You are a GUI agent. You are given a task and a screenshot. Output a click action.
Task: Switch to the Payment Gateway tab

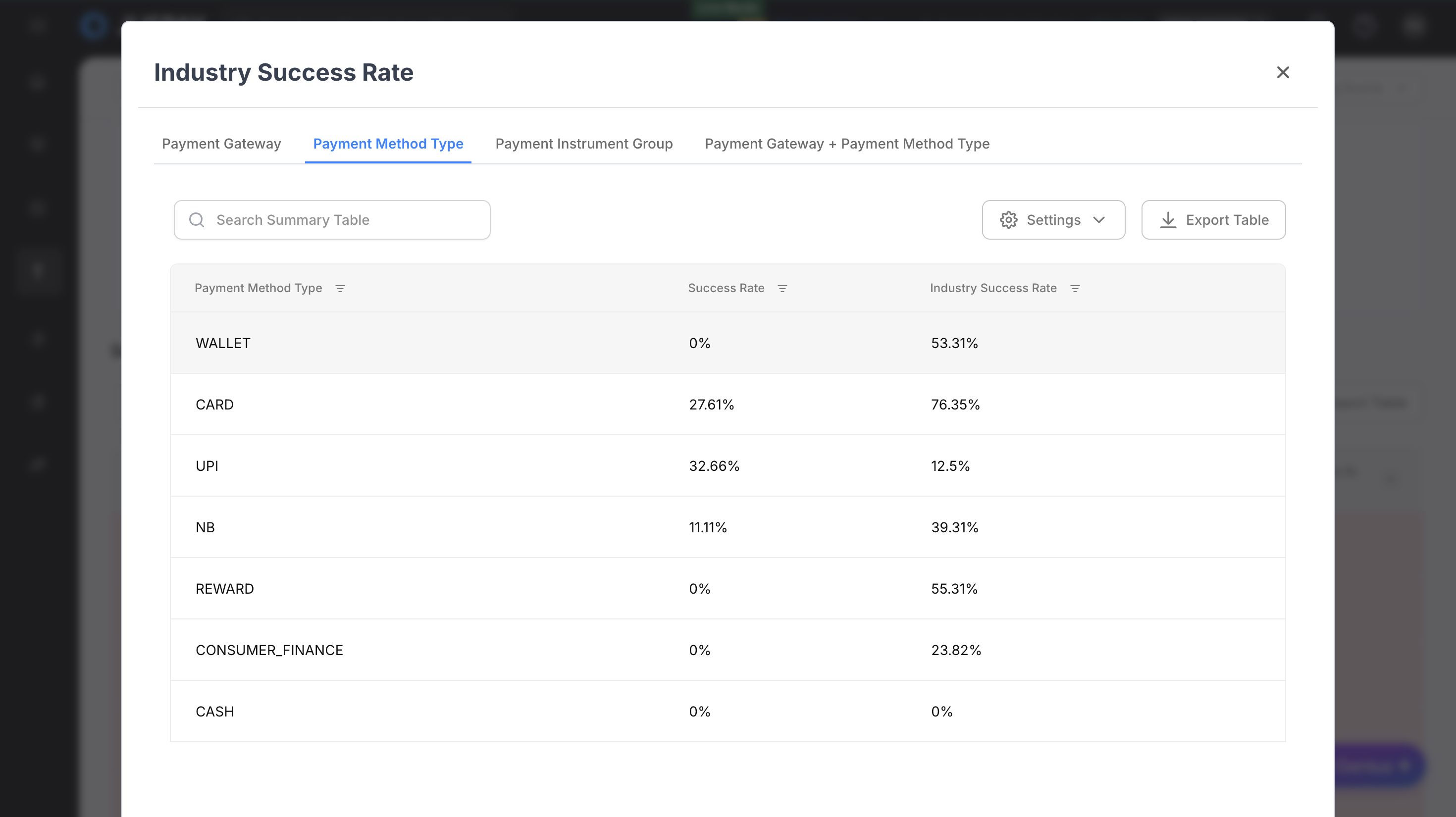(x=221, y=144)
